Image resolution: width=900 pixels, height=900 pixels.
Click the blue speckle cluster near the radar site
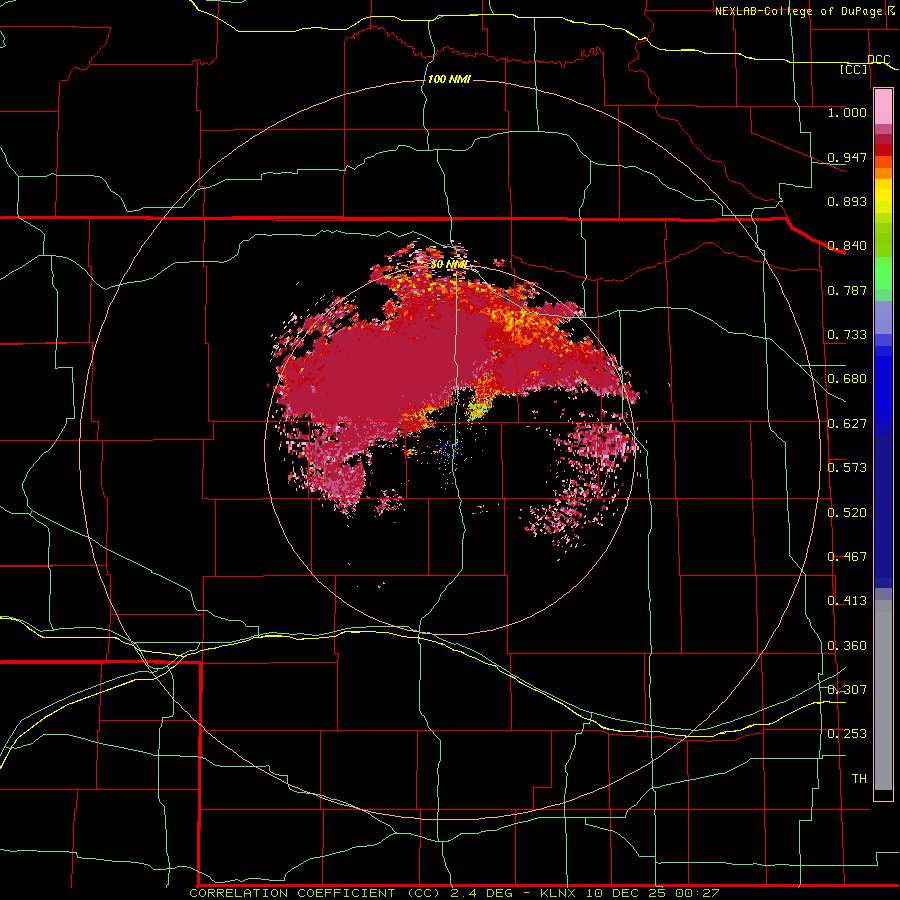coord(449,448)
